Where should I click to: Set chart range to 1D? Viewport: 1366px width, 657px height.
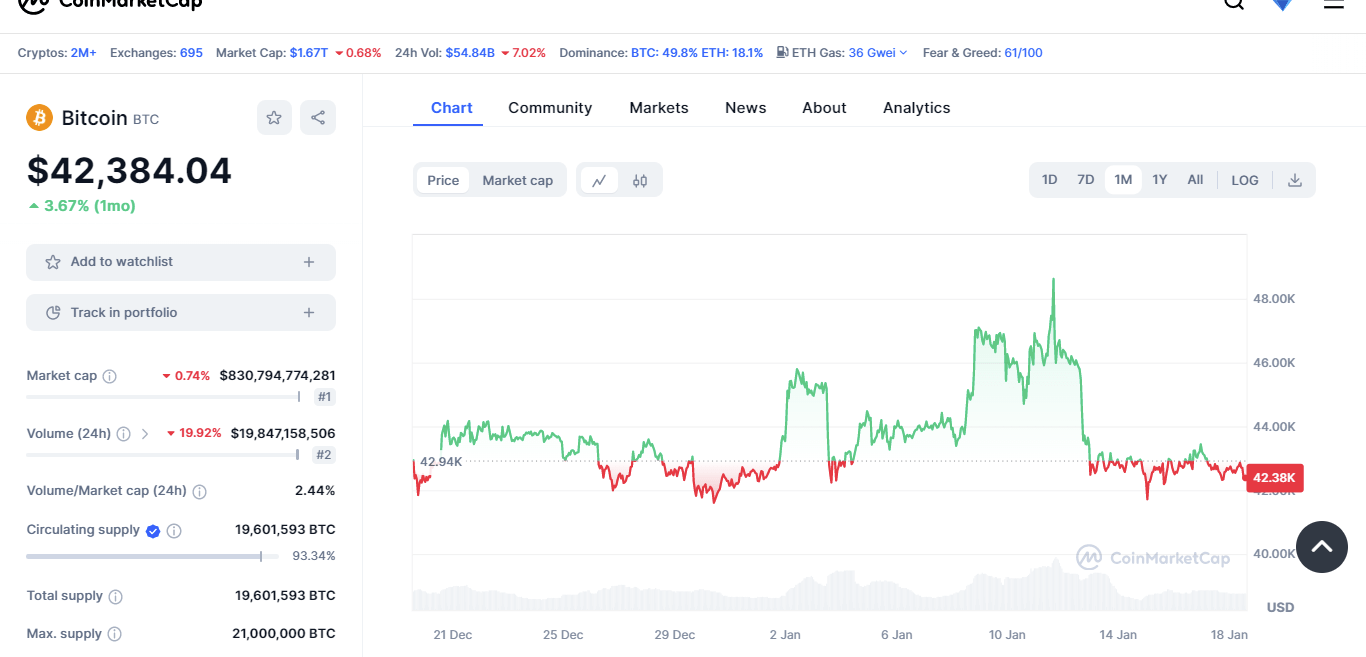pyautogui.click(x=1049, y=180)
